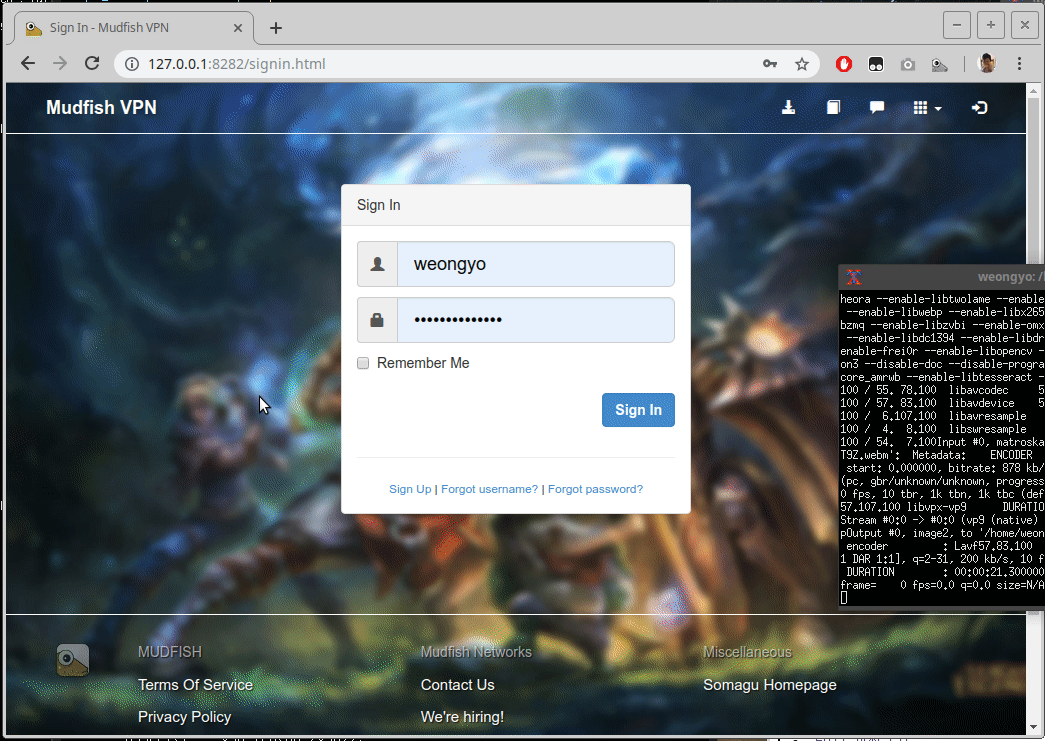
Task: Open the Terms Of Service footer link
Action: [x=195, y=685]
